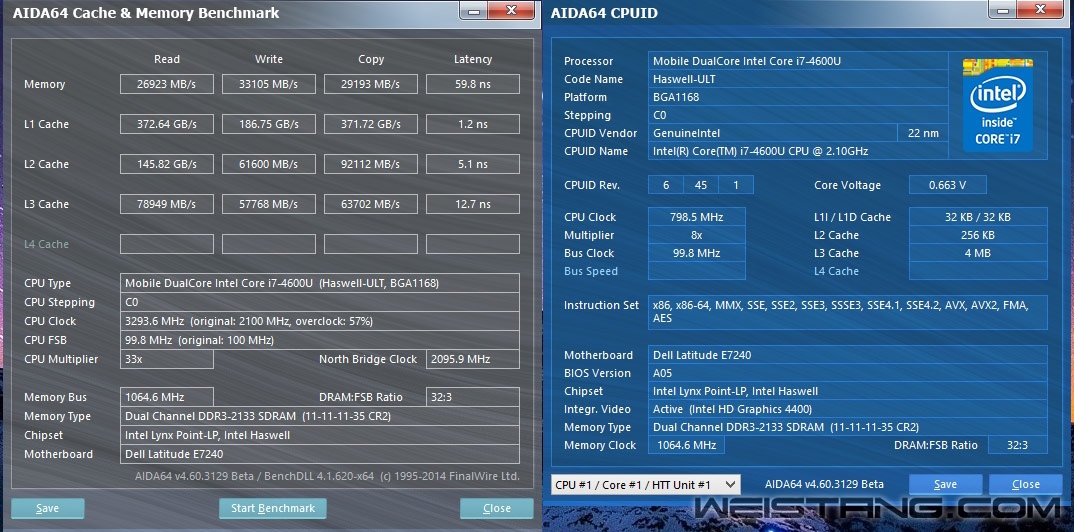Click CPUID Vendor GenuineIntel field
This screenshot has width=1074, height=532.
[773, 133]
